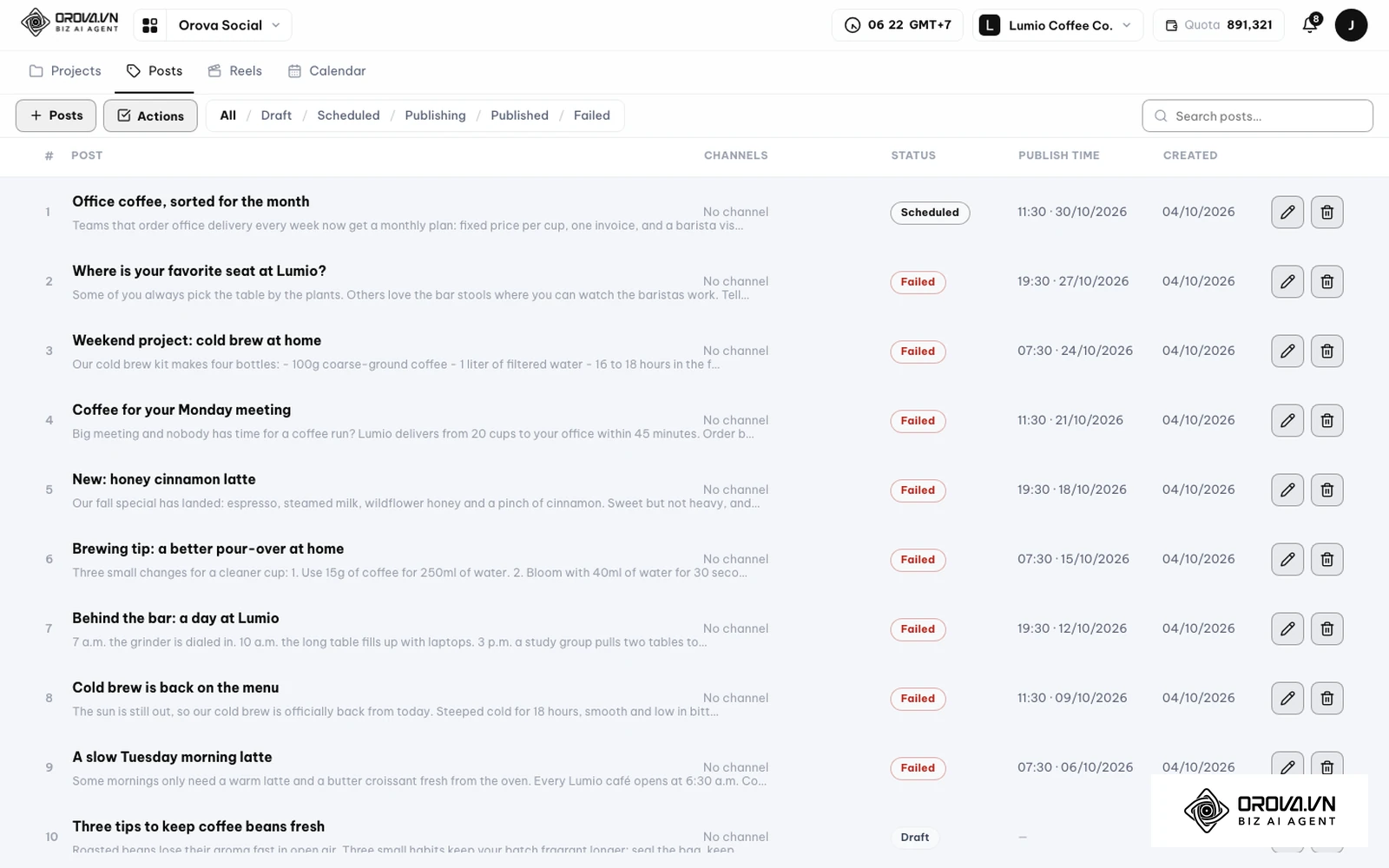Image resolution: width=1389 pixels, height=868 pixels.
Task: Edit the 'Behind the bar: a day at Lumio' post
Action: click(1287, 628)
